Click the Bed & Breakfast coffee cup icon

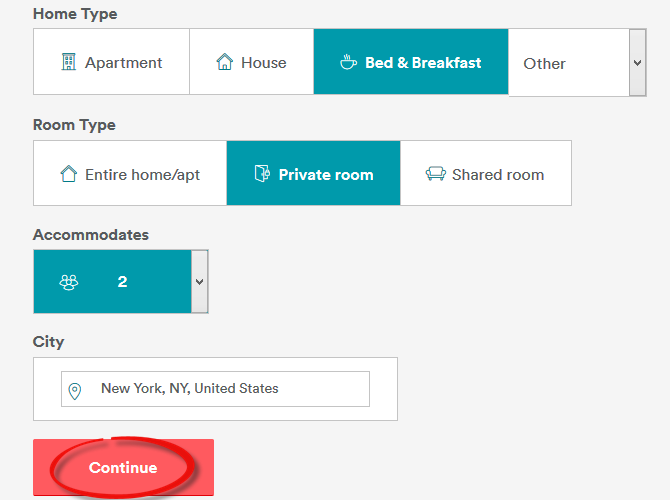coord(348,62)
